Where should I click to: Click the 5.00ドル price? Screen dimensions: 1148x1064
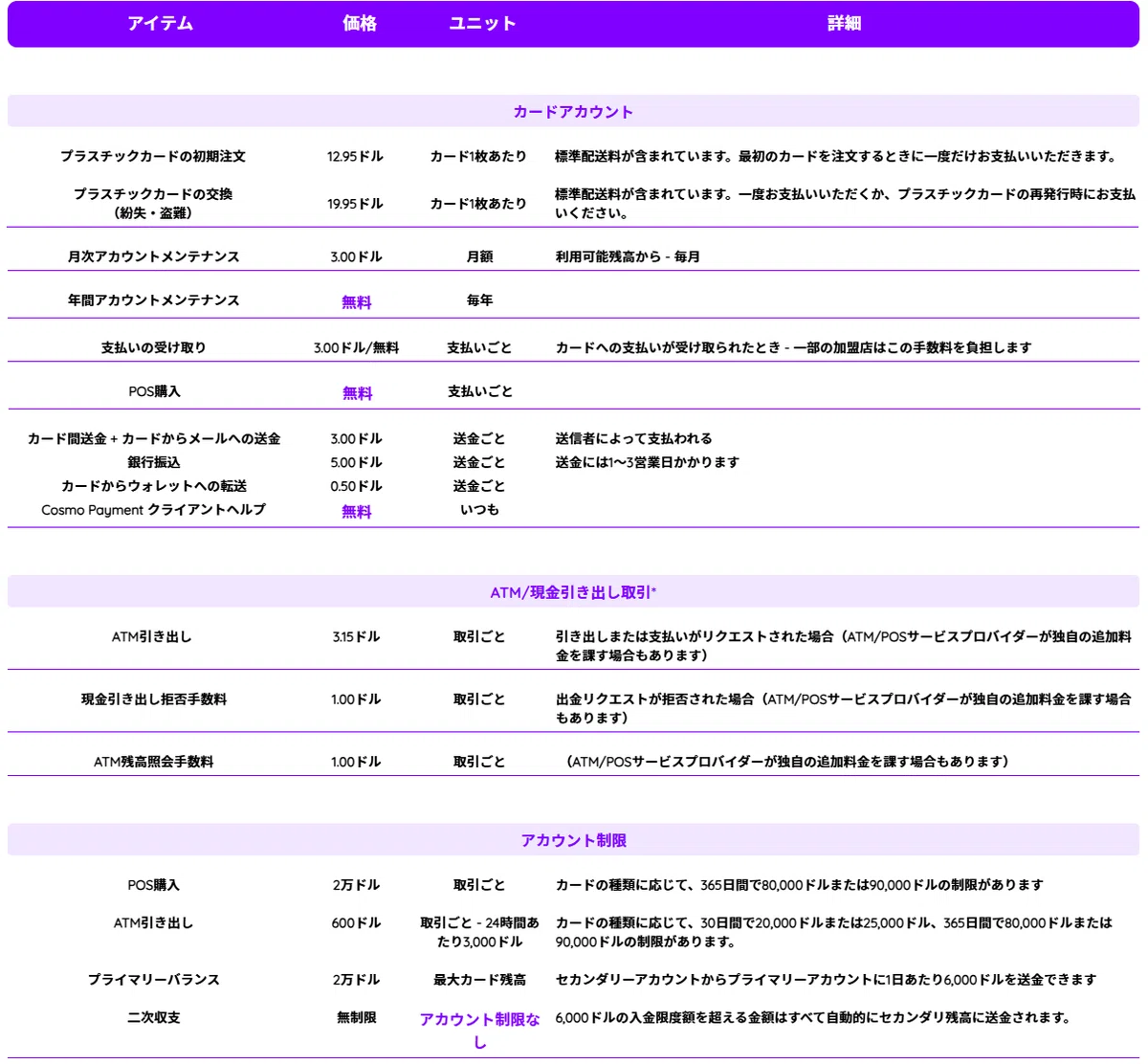click(356, 462)
